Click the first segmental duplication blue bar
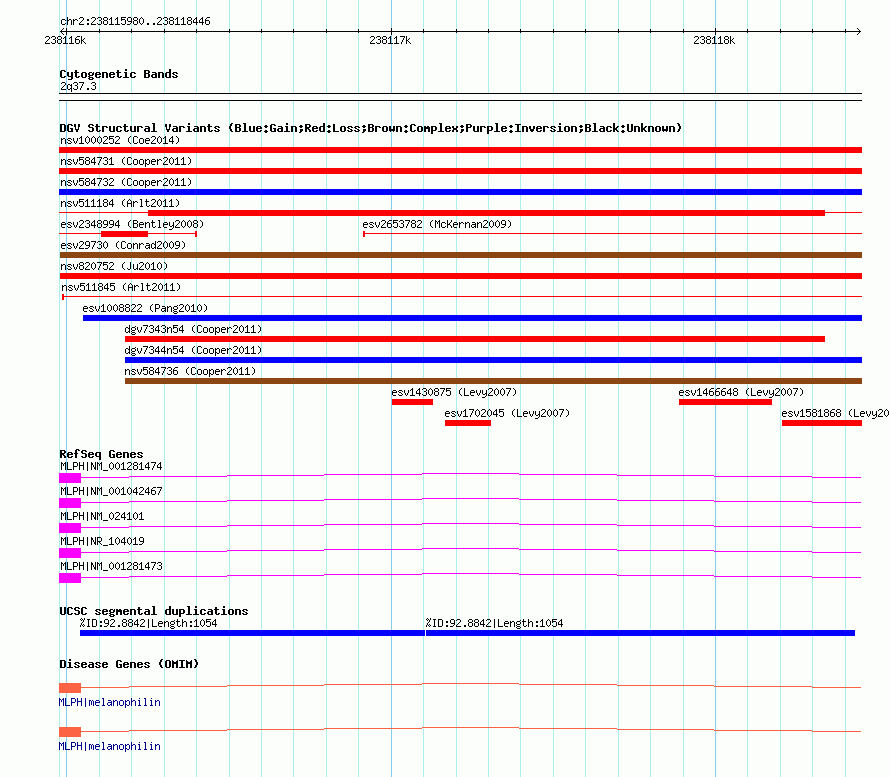Screen dimensions: 890x777 (x=252, y=633)
